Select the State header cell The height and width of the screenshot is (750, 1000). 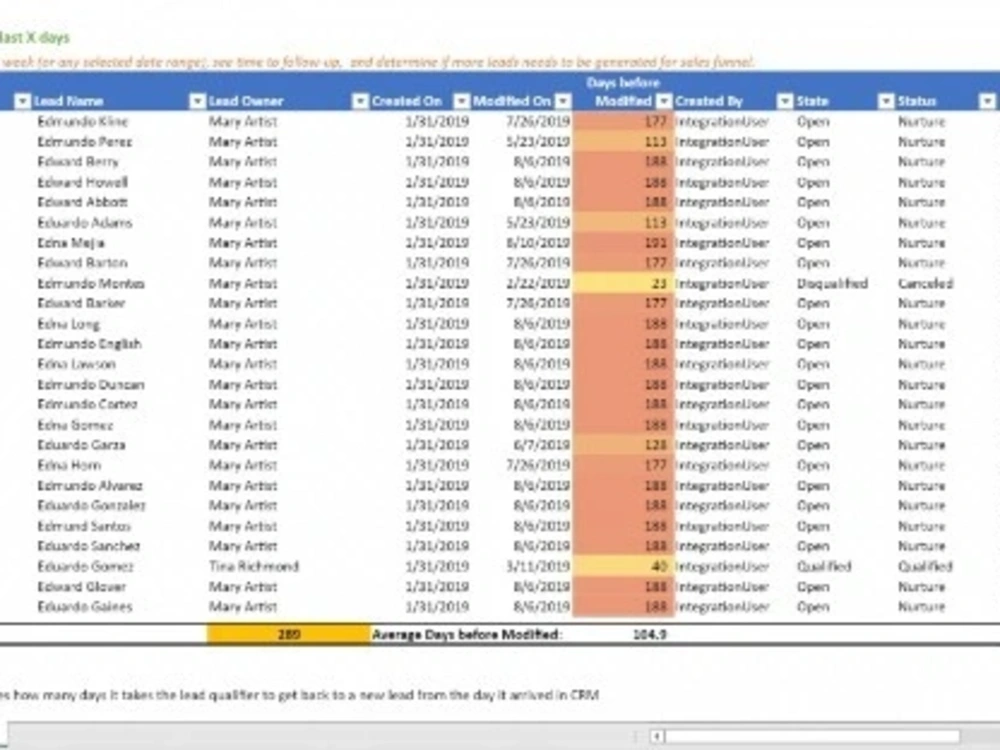coord(812,101)
